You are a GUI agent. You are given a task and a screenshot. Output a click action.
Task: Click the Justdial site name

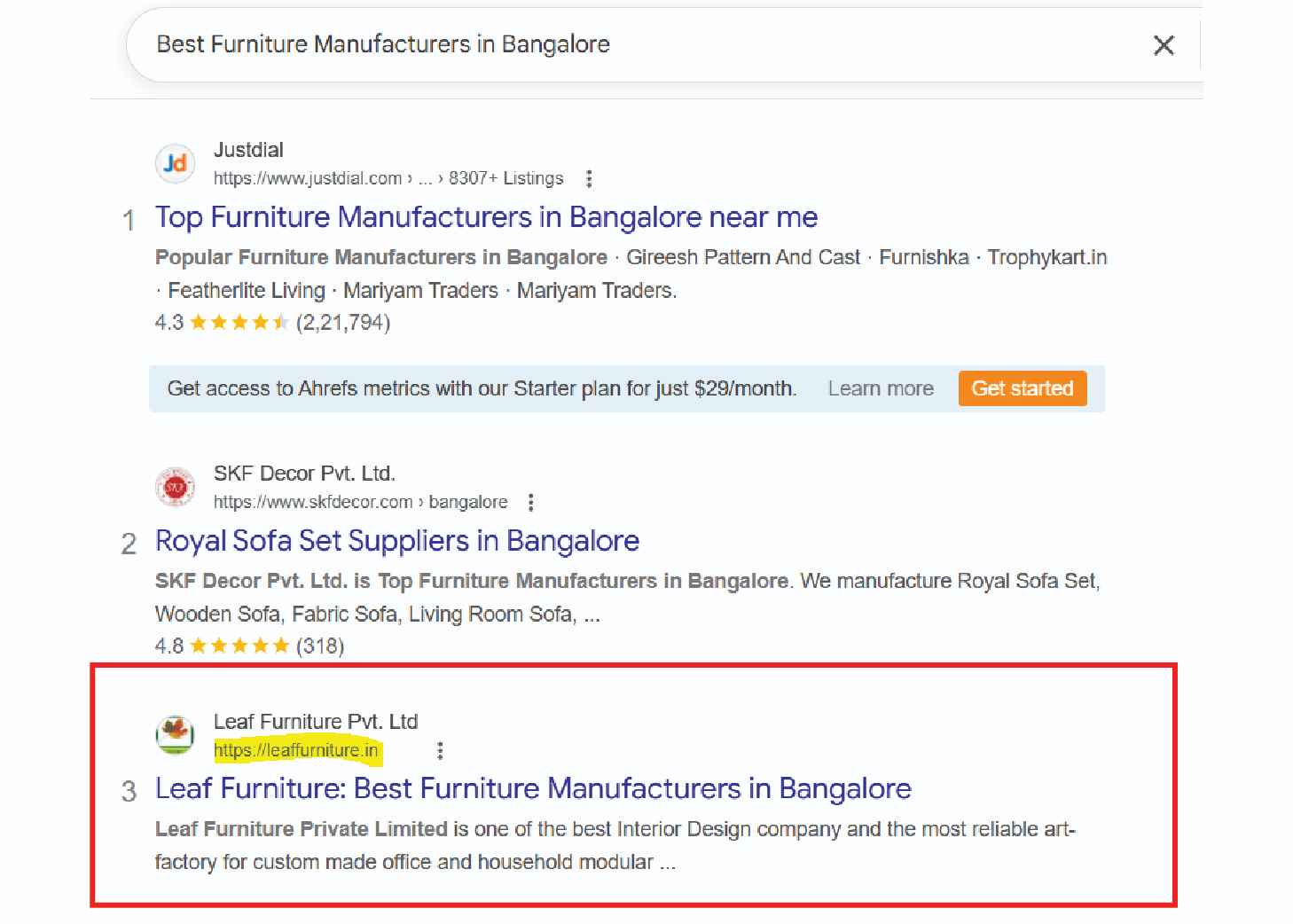click(248, 150)
